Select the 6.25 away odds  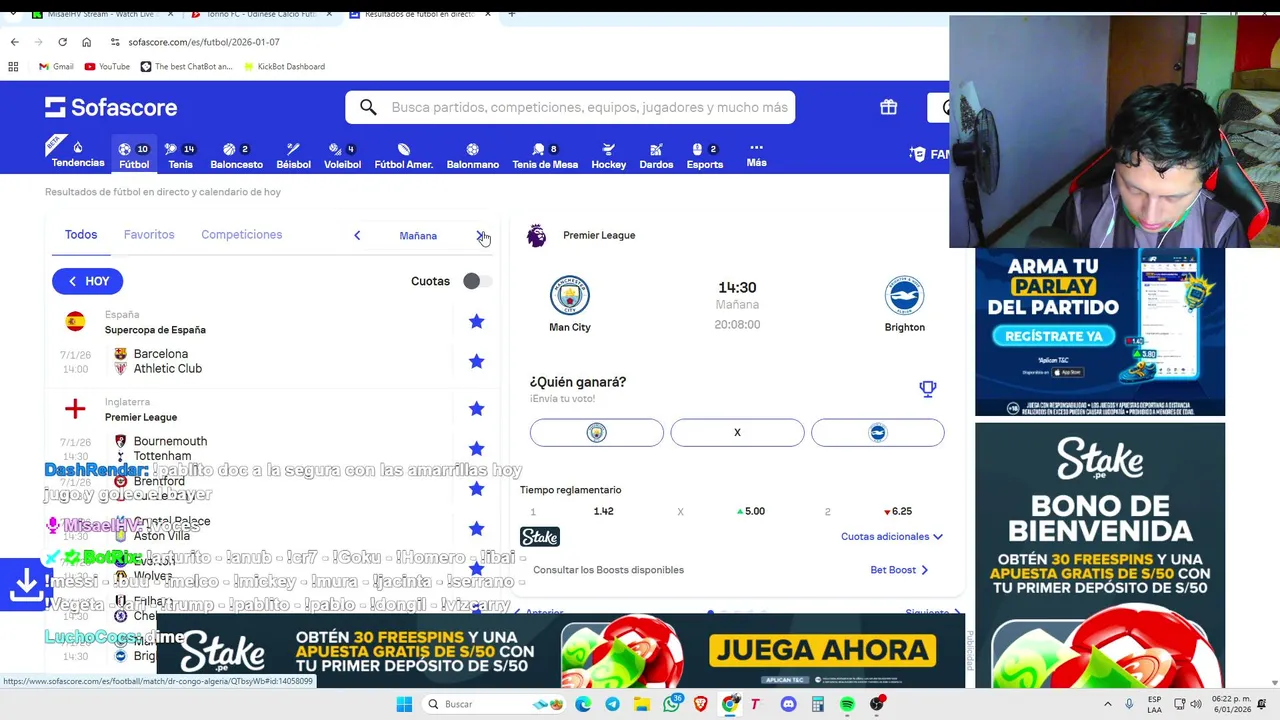[x=896, y=511]
